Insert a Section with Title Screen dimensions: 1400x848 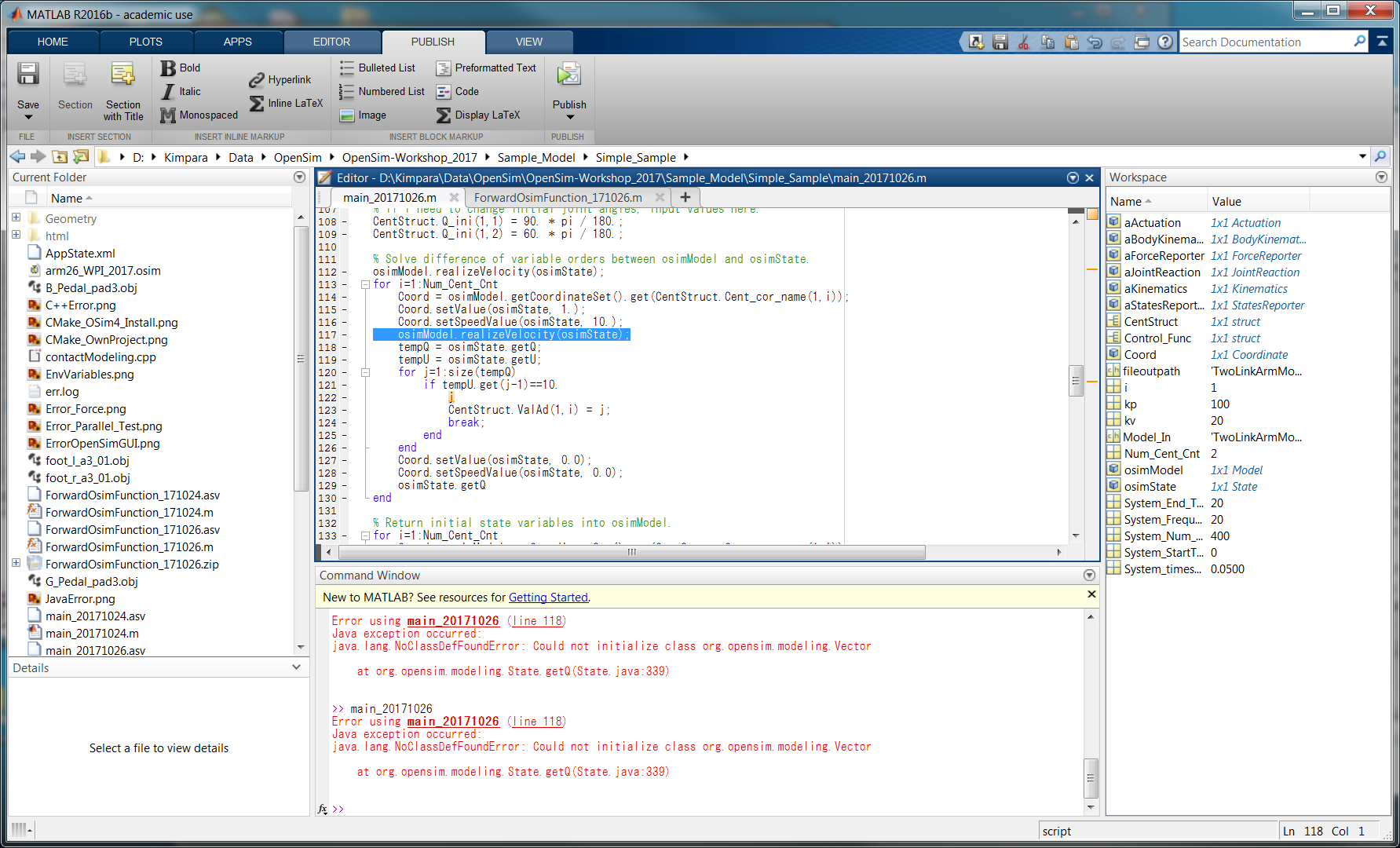coord(123,92)
